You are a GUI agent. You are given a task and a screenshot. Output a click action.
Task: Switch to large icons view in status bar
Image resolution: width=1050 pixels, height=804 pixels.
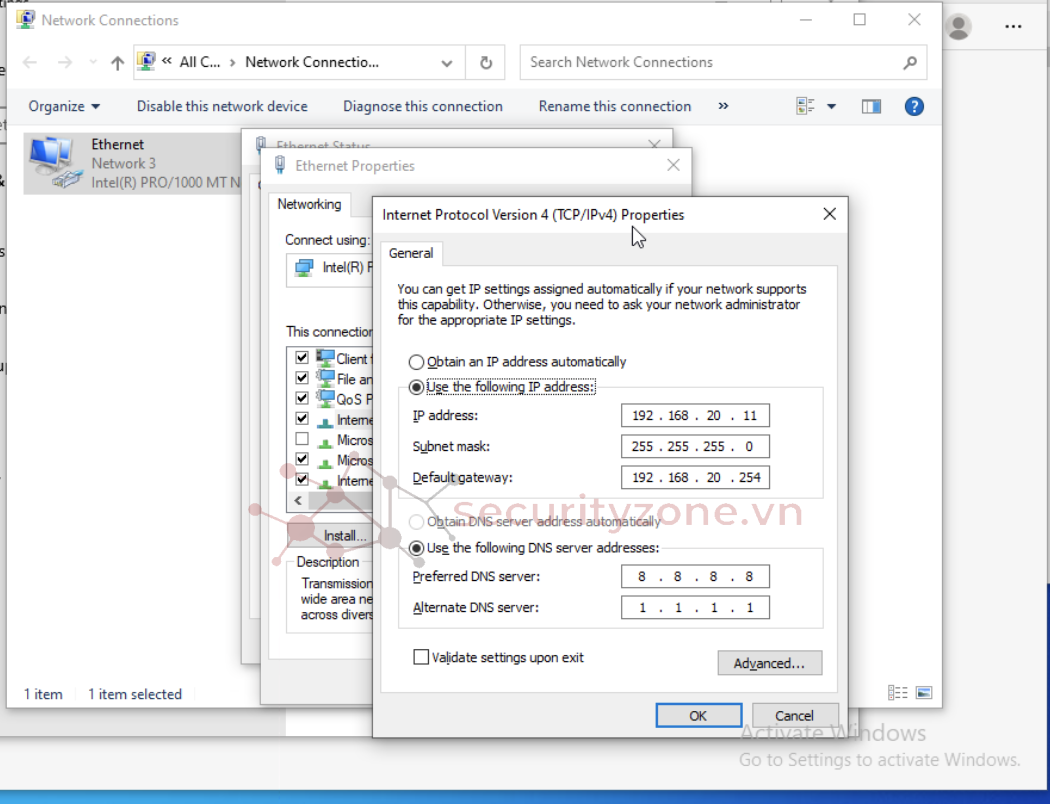[924, 693]
